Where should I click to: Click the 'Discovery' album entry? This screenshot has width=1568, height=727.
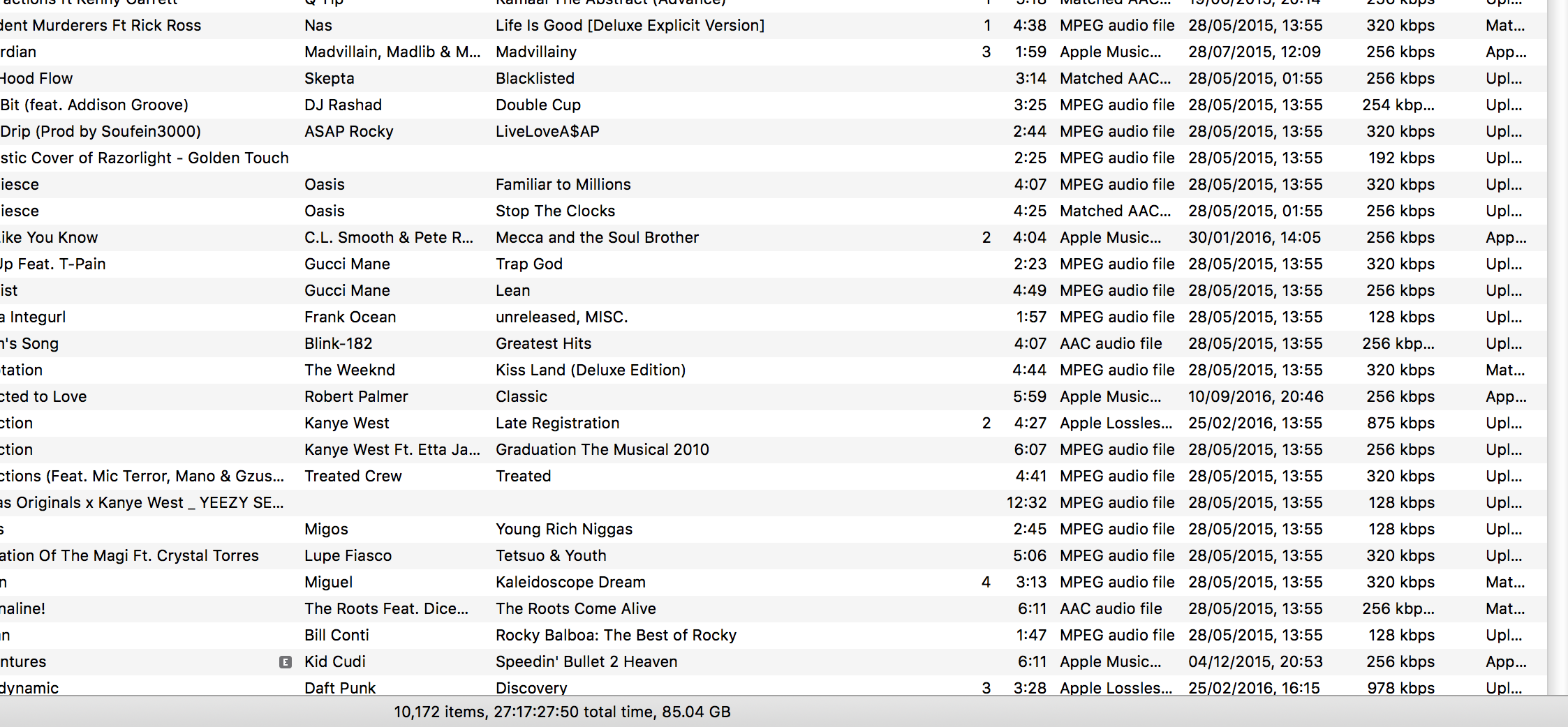pos(532,688)
